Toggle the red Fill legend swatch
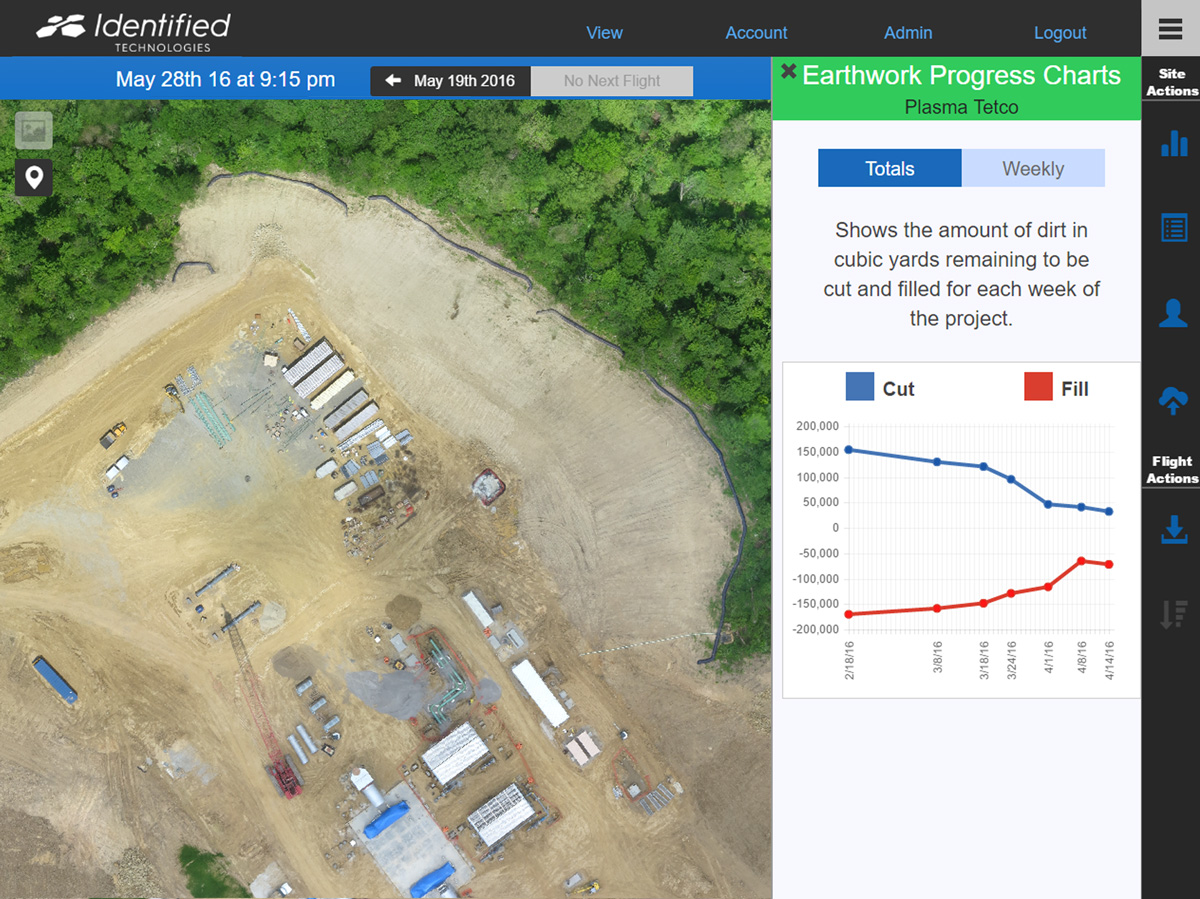The image size is (1200, 899). (x=1038, y=387)
